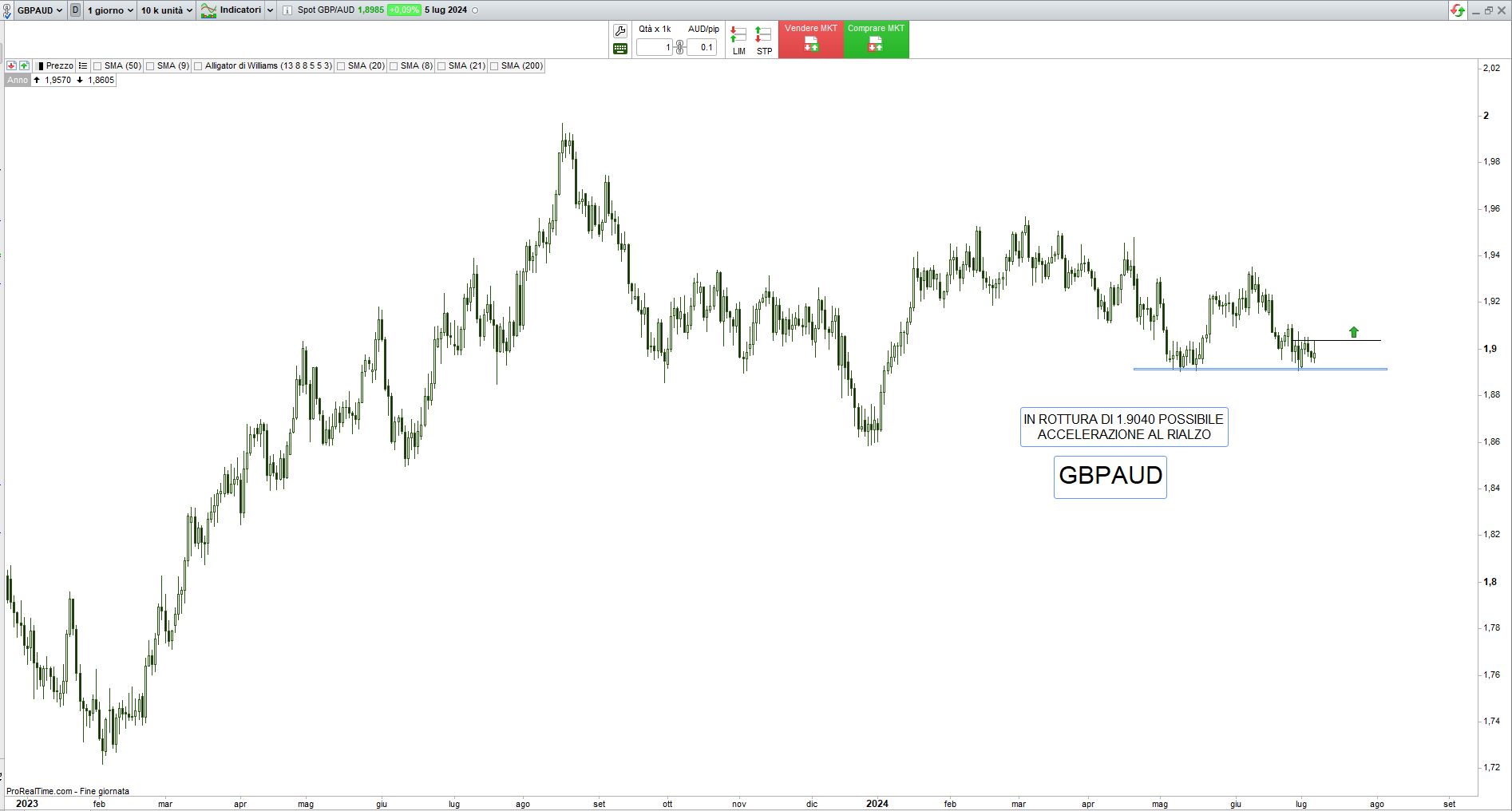This screenshot has height=811, width=1512.
Task: Click the Prezzo price settings label
Action: coord(59,65)
